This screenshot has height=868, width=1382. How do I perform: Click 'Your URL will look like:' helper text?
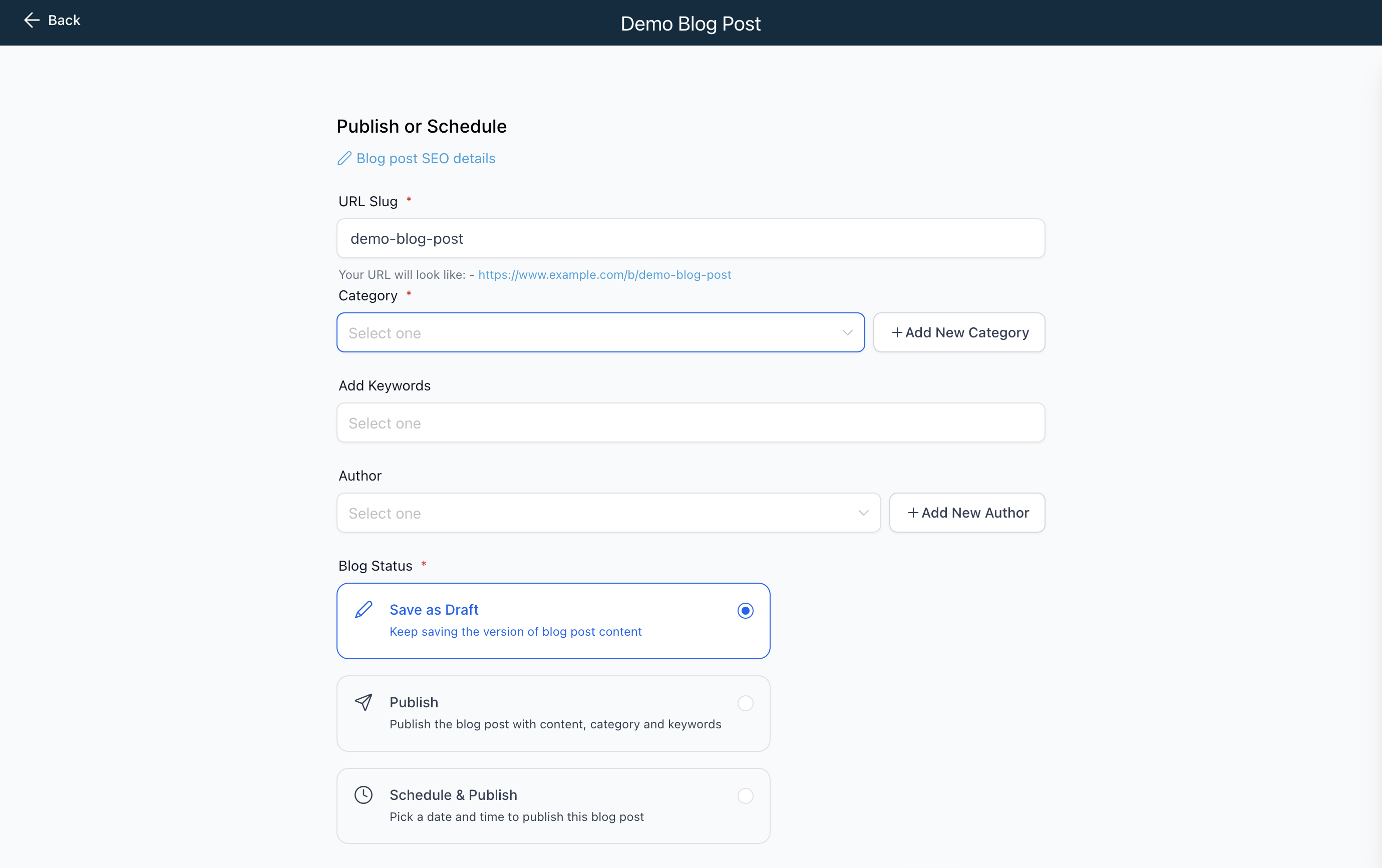click(x=402, y=275)
